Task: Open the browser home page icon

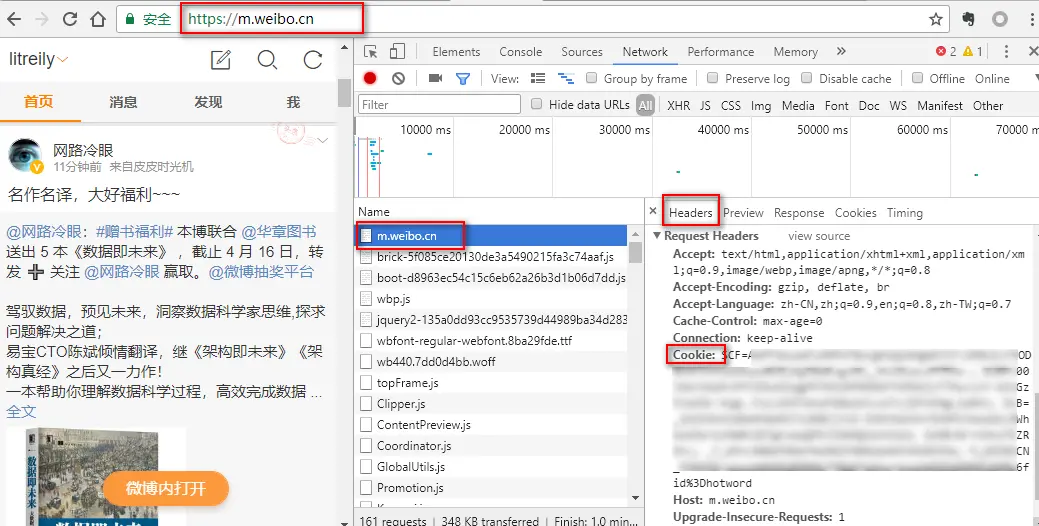Action: point(98,19)
